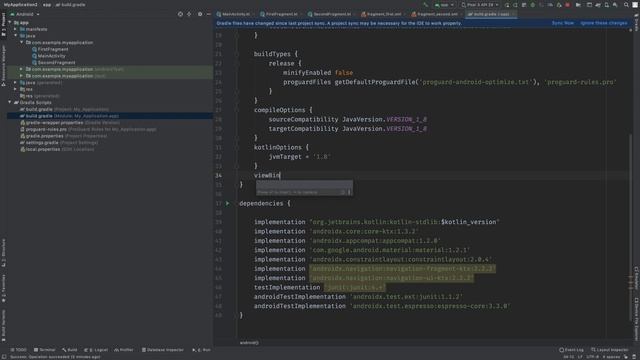Toggle the Build Variants side panel
Image resolution: width=640 pixels, height=360 pixels.
(4, 325)
